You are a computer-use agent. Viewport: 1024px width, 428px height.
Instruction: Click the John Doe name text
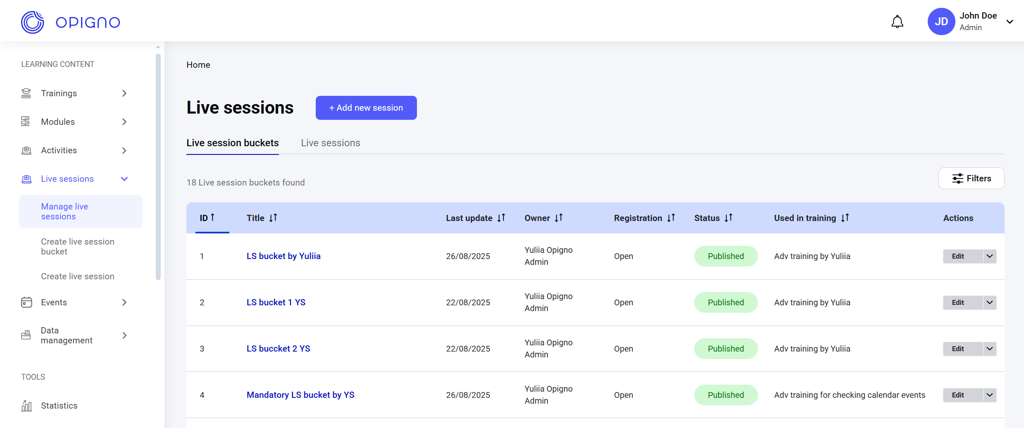[978, 16]
